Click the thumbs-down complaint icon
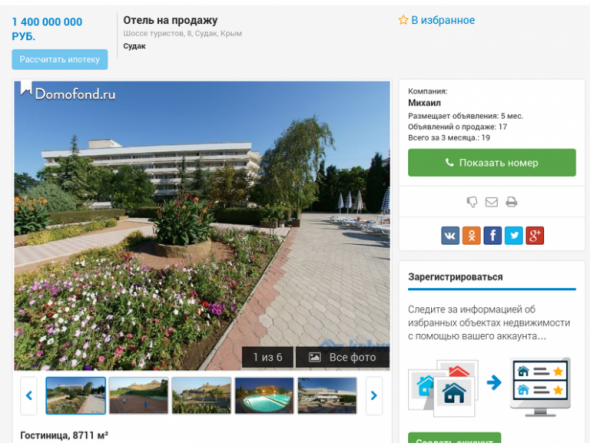Viewport: 590px width, 446px height. [x=472, y=202]
